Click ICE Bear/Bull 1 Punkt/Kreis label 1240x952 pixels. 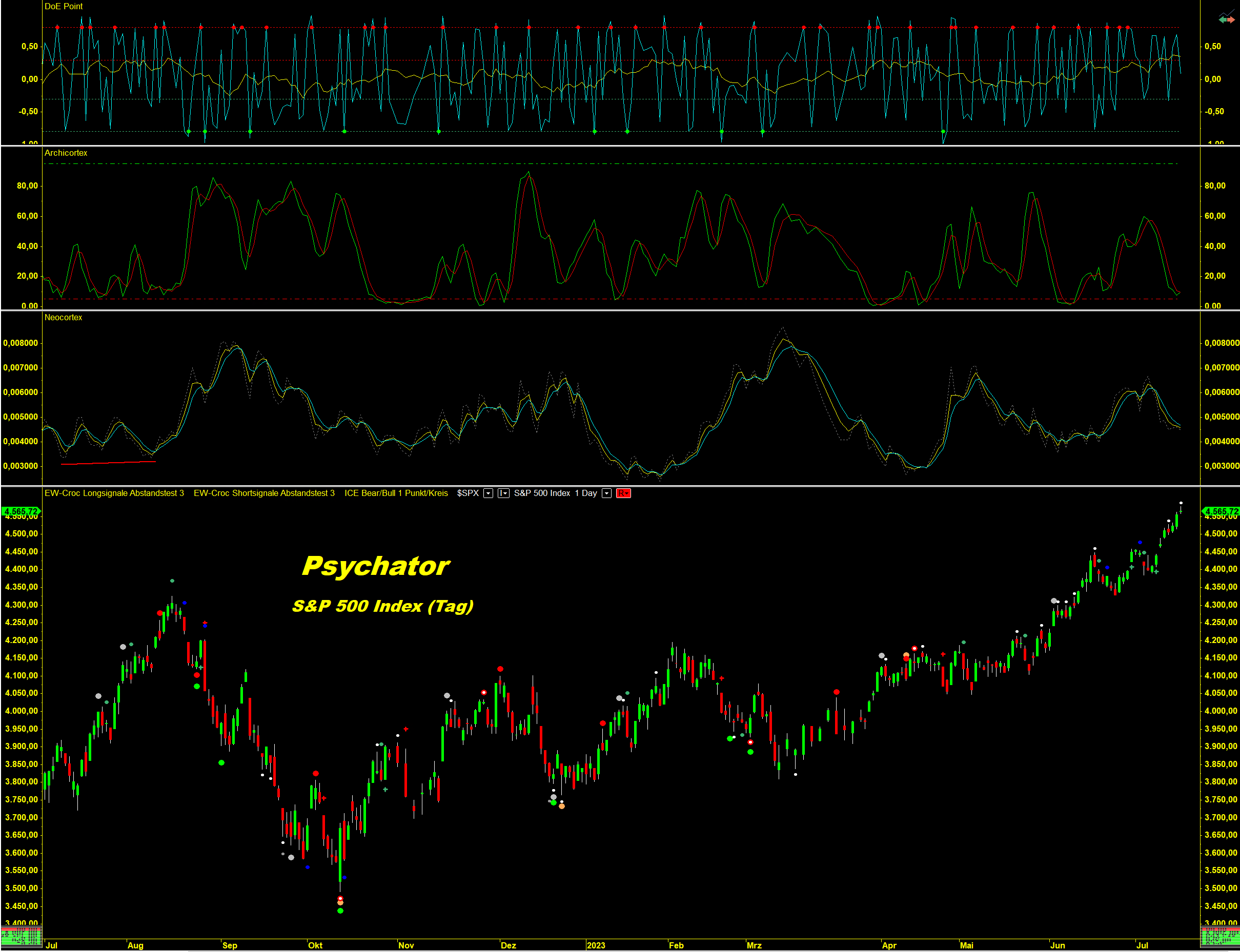pos(396,493)
